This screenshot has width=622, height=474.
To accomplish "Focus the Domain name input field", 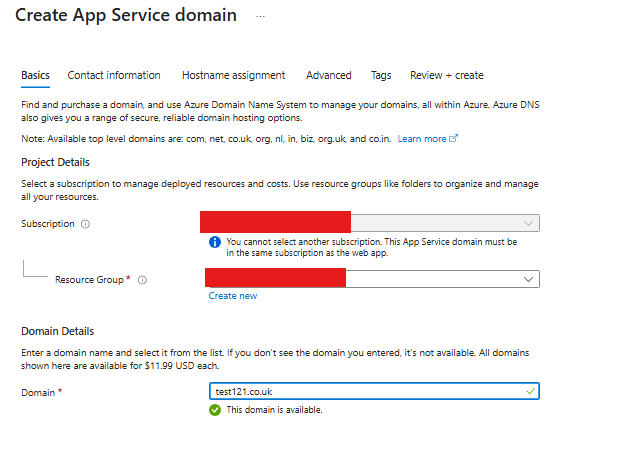I will pyautogui.click(x=365, y=392).
